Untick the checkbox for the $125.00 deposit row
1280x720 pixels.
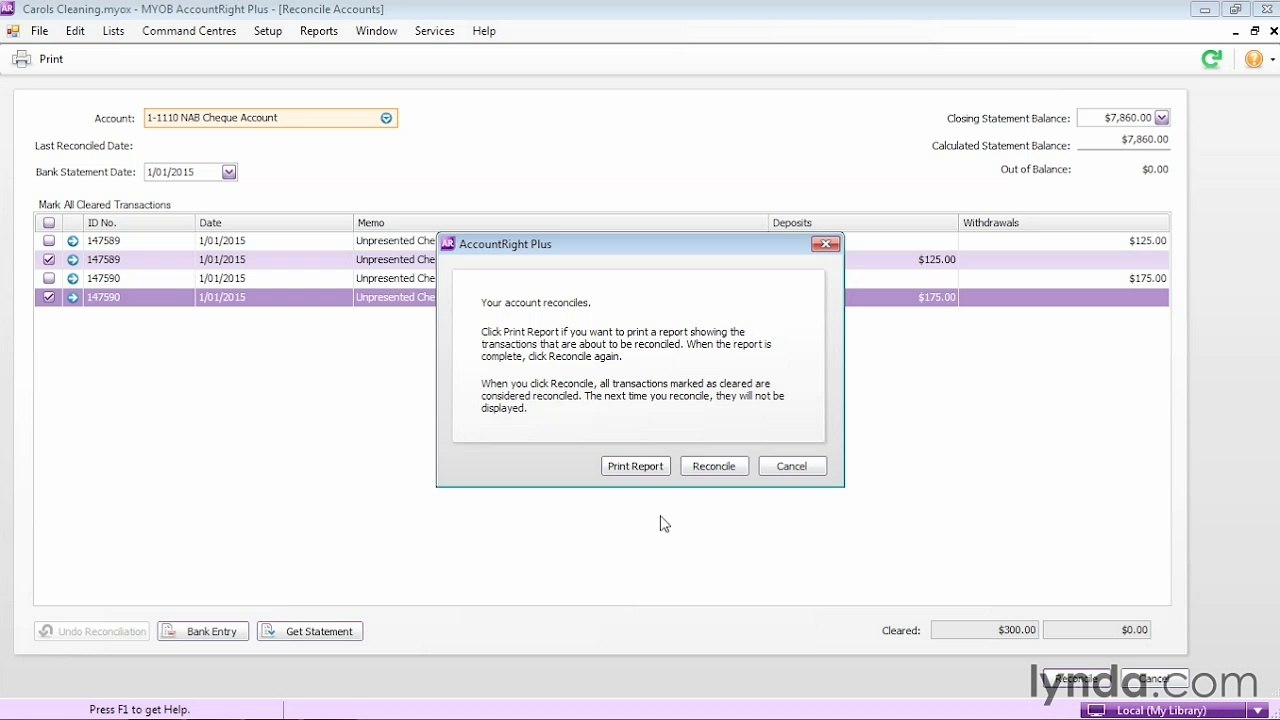(x=49, y=260)
